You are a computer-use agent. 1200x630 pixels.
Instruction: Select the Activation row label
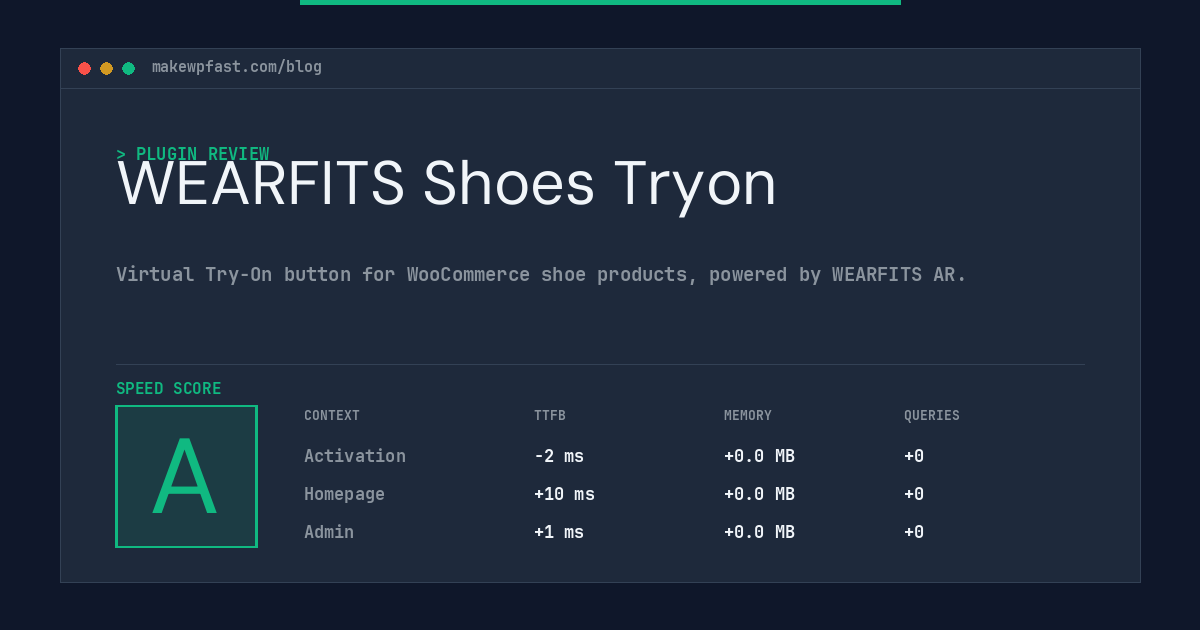pos(355,456)
